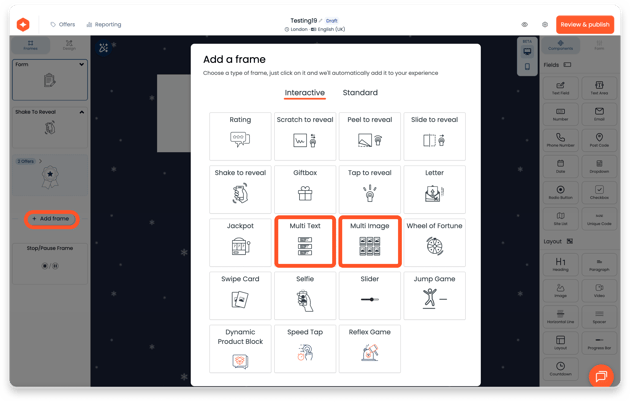Switch to desktop device view
The width and height of the screenshot is (630, 414).
tap(528, 48)
